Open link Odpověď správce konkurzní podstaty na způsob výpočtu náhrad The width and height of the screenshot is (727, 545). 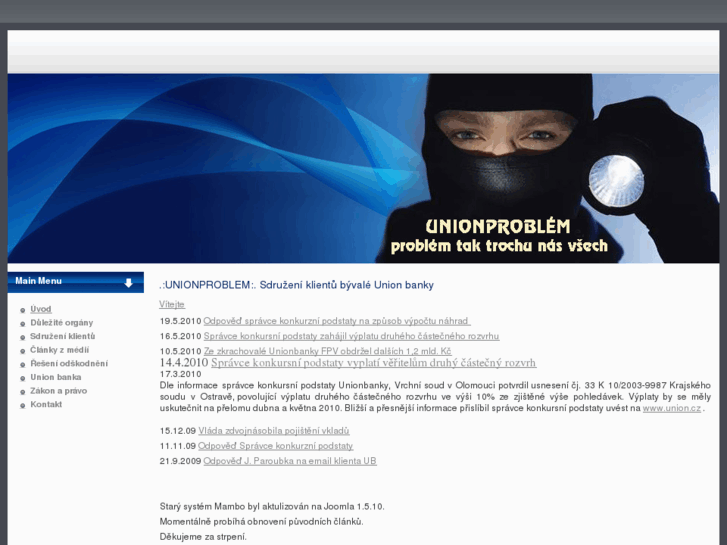click(x=337, y=321)
